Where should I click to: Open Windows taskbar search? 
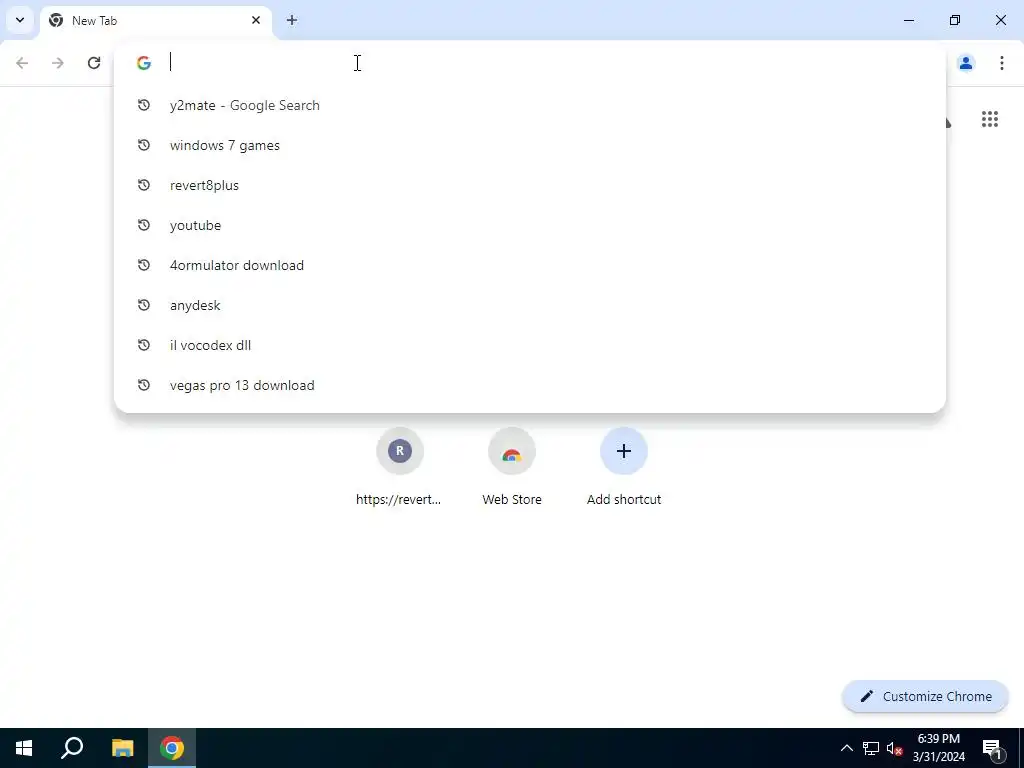point(72,748)
